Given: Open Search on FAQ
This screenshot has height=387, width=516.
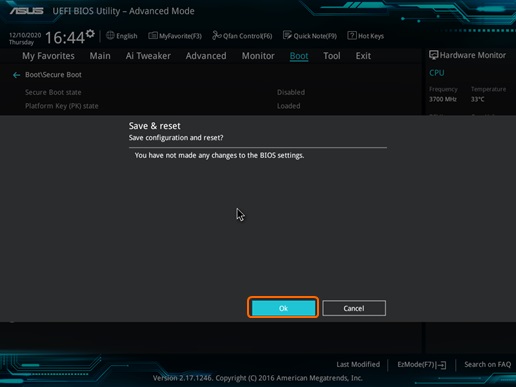Looking at the screenshot, I should (487, 364).
